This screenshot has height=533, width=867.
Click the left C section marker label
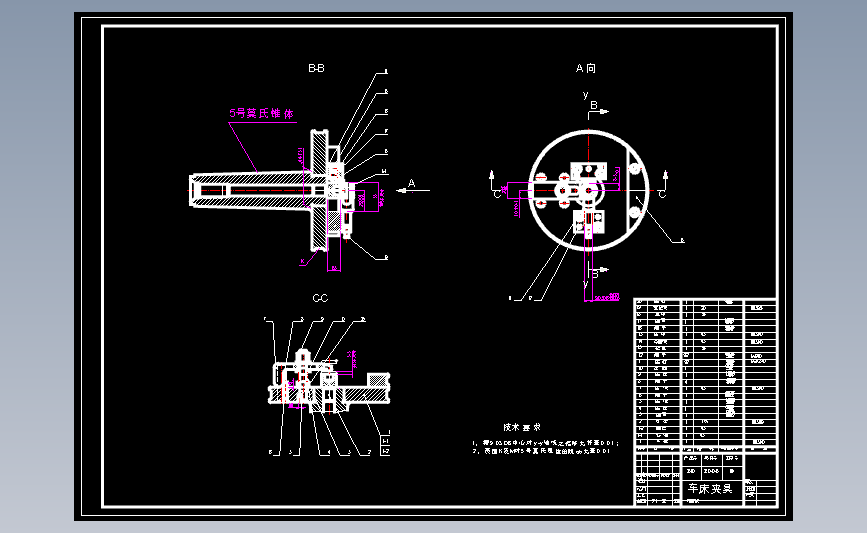[497, 194]
